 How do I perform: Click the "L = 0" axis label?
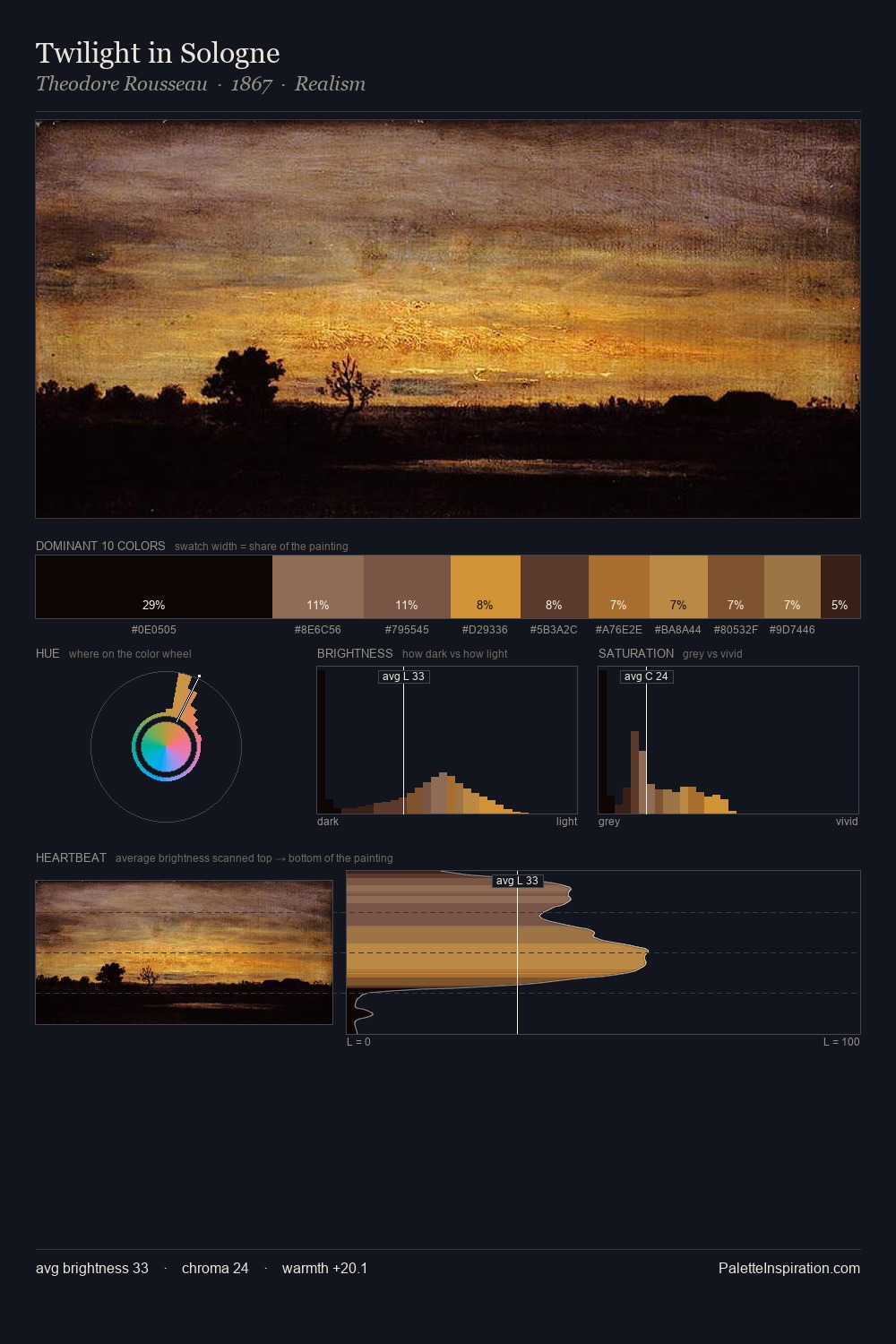coord(358,1042)
